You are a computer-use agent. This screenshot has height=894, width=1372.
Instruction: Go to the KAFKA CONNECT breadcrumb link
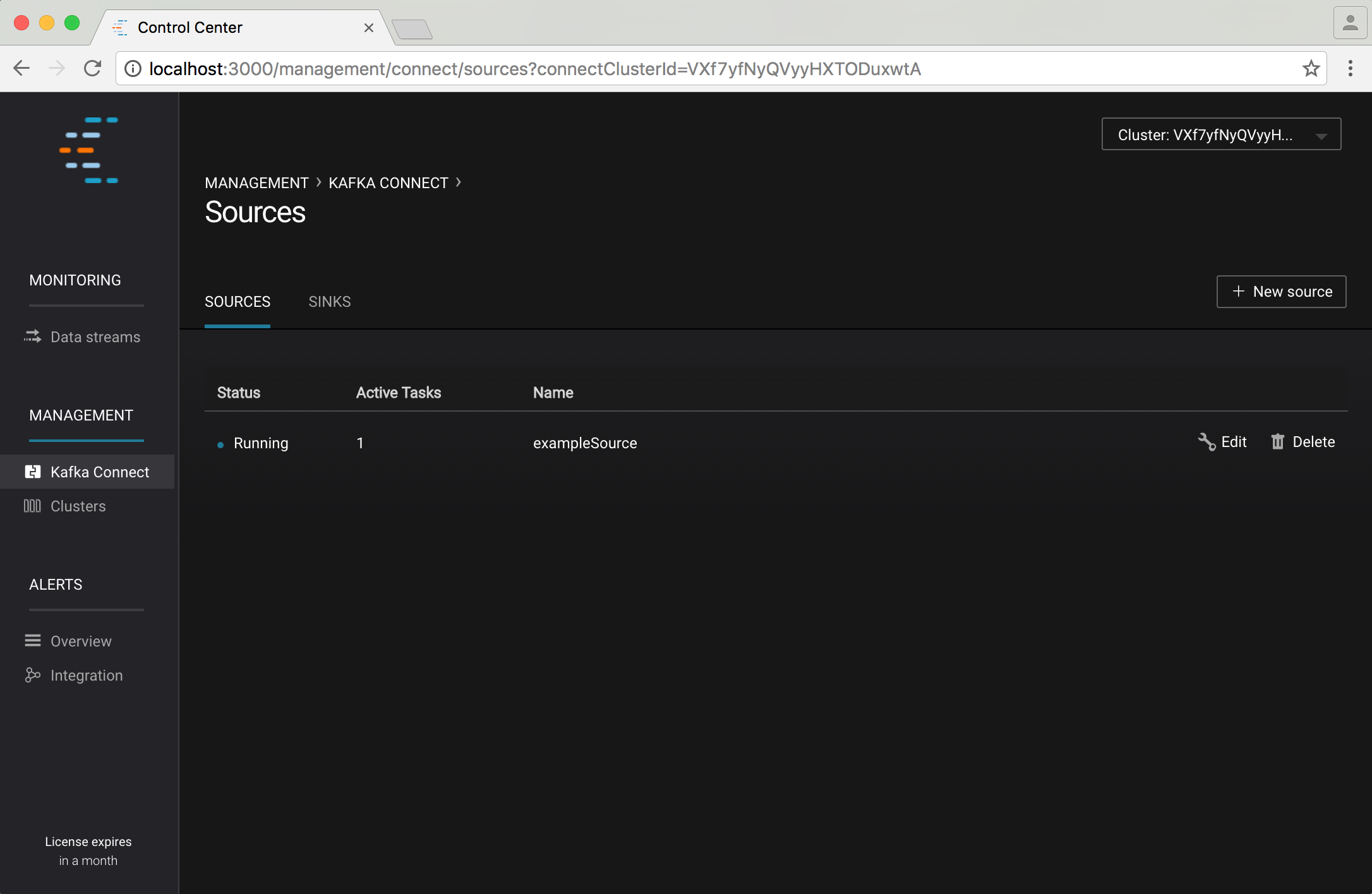coord(388,183)
